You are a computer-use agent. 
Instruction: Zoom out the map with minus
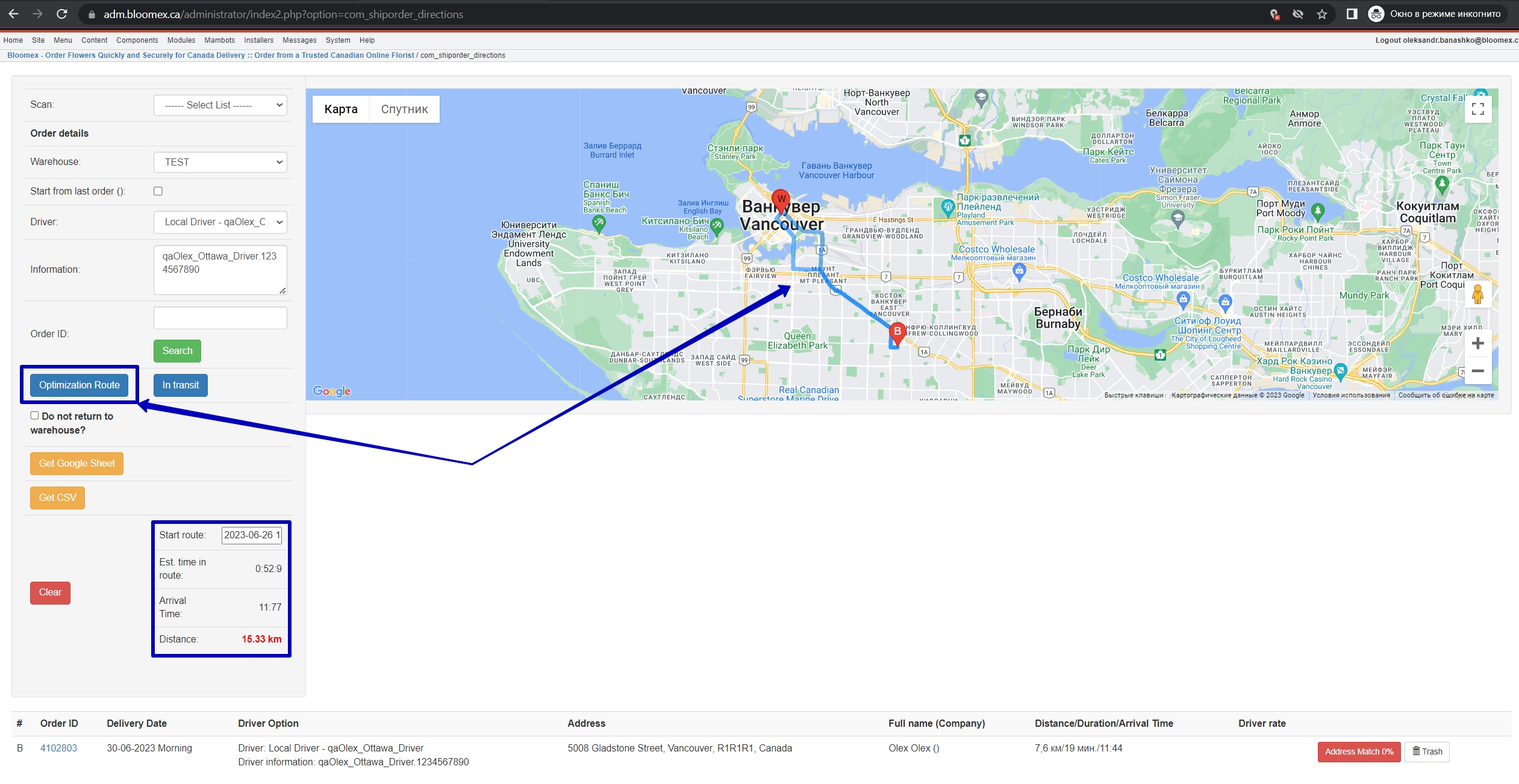point(1477,371)
